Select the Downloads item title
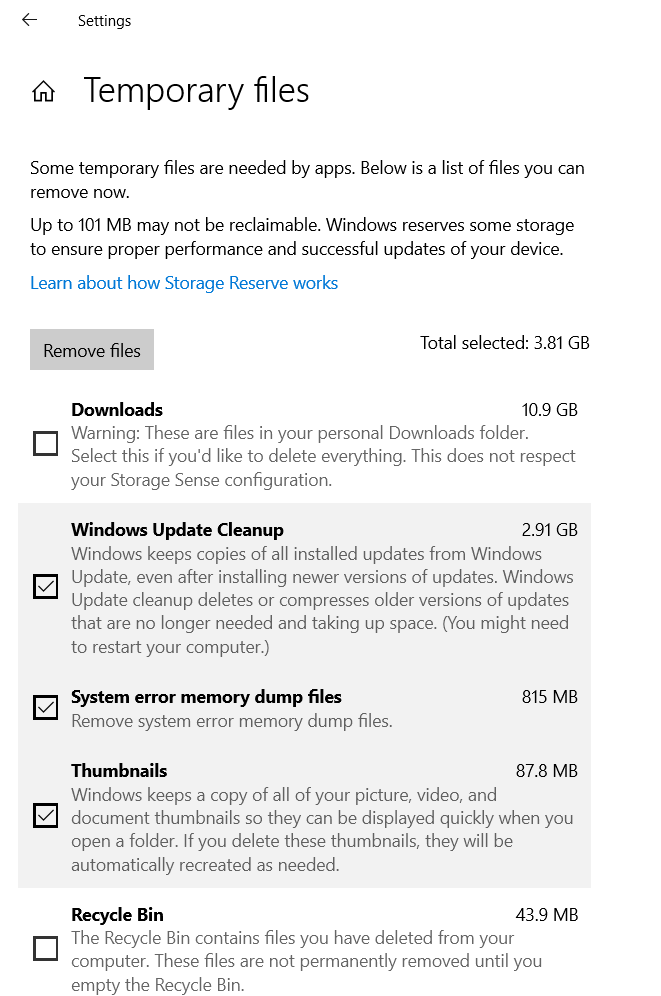 pos(117,410)
